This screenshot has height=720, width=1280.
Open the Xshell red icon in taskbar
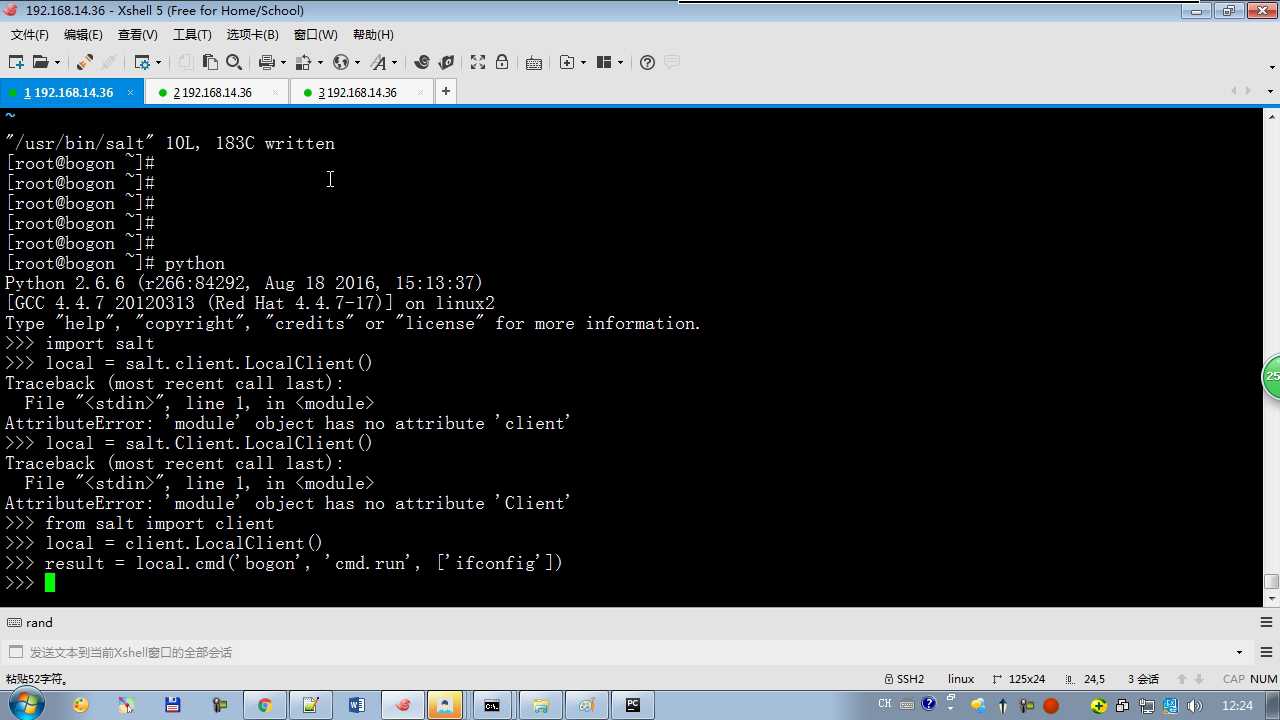tap(403, 705)
